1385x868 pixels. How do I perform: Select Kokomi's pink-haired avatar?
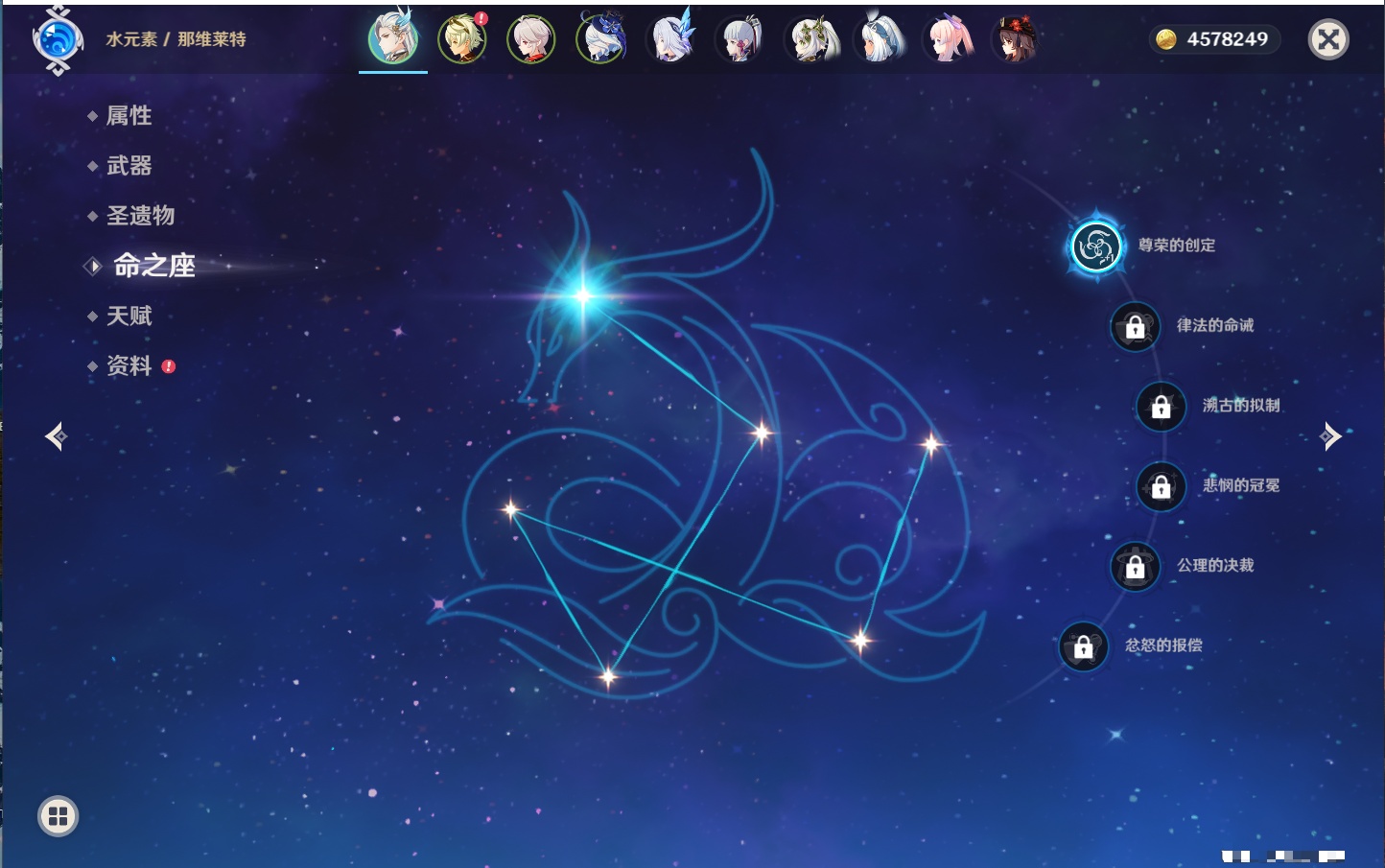pyautogui.click(x=948, y=39)
